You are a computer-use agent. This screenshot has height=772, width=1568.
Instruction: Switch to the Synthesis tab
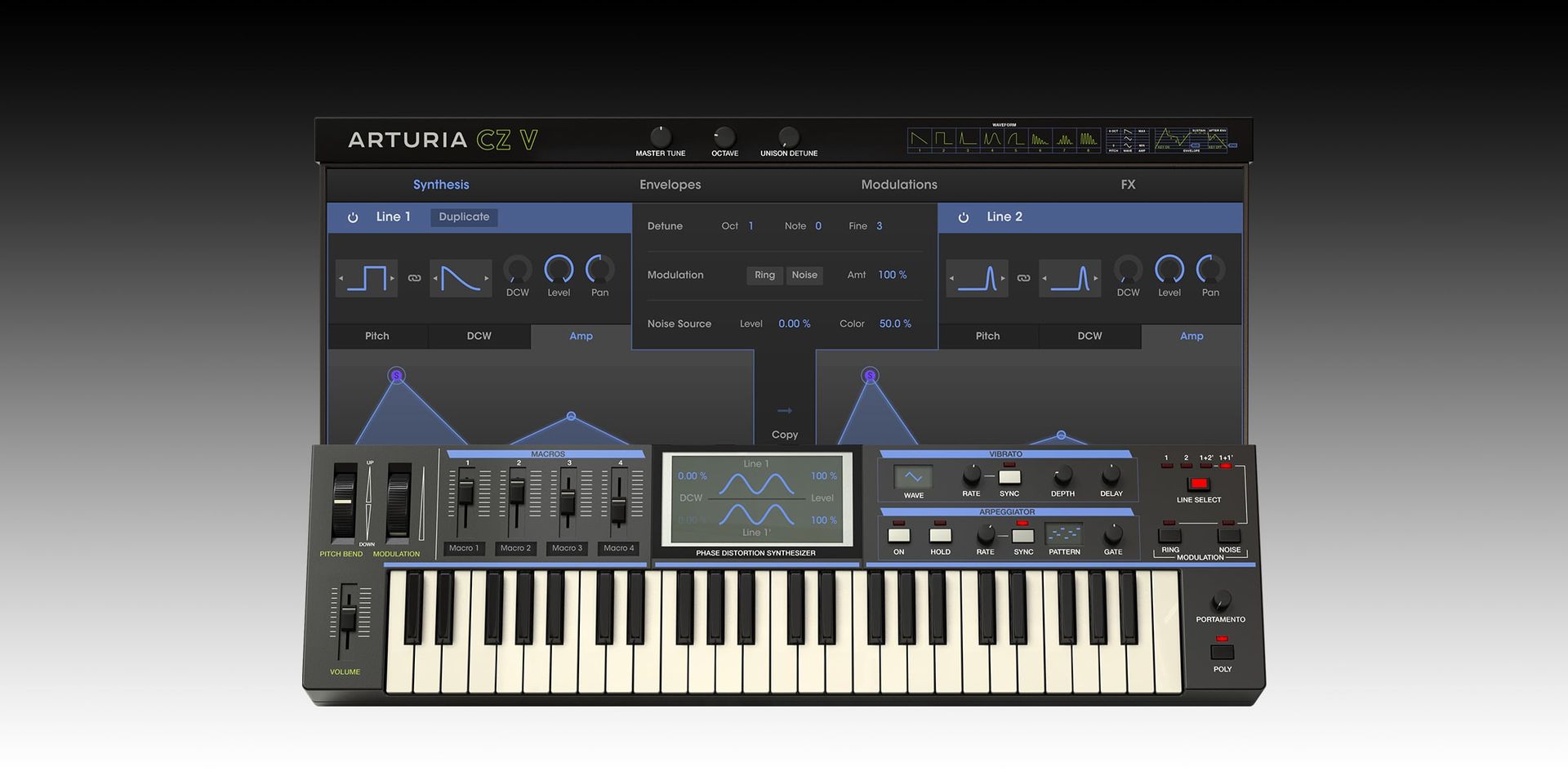[x=441, y=185]
